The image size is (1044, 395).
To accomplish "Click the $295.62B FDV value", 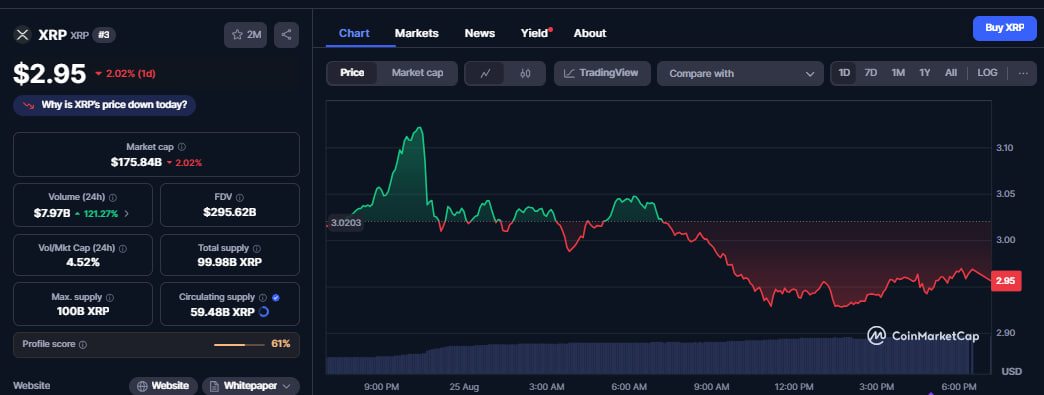I will coord(230,213).
